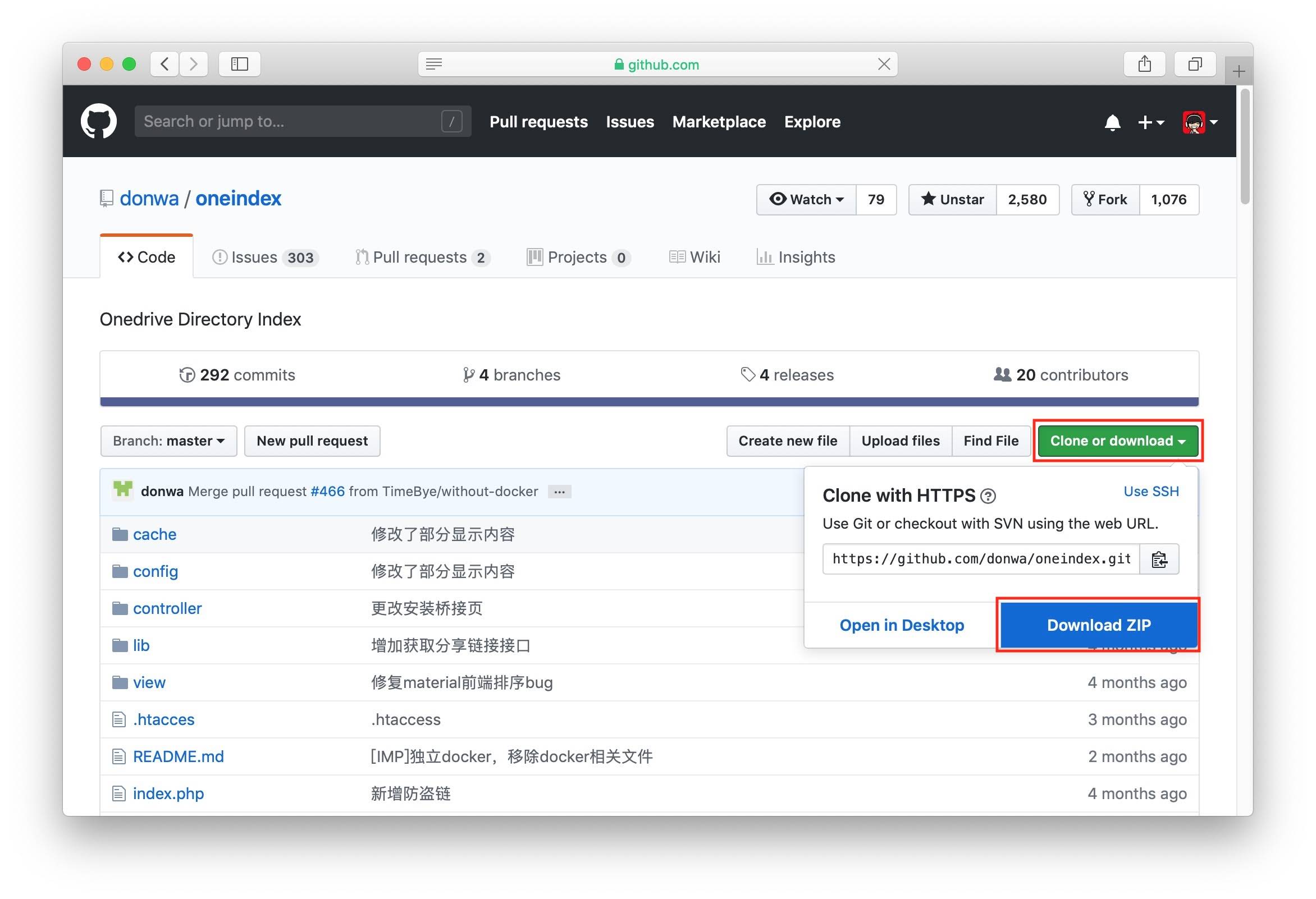Click the GitHub Octocat logo
Viewport: 1316px width, 899px height.
pyautogui.click(x=98, y=121)
